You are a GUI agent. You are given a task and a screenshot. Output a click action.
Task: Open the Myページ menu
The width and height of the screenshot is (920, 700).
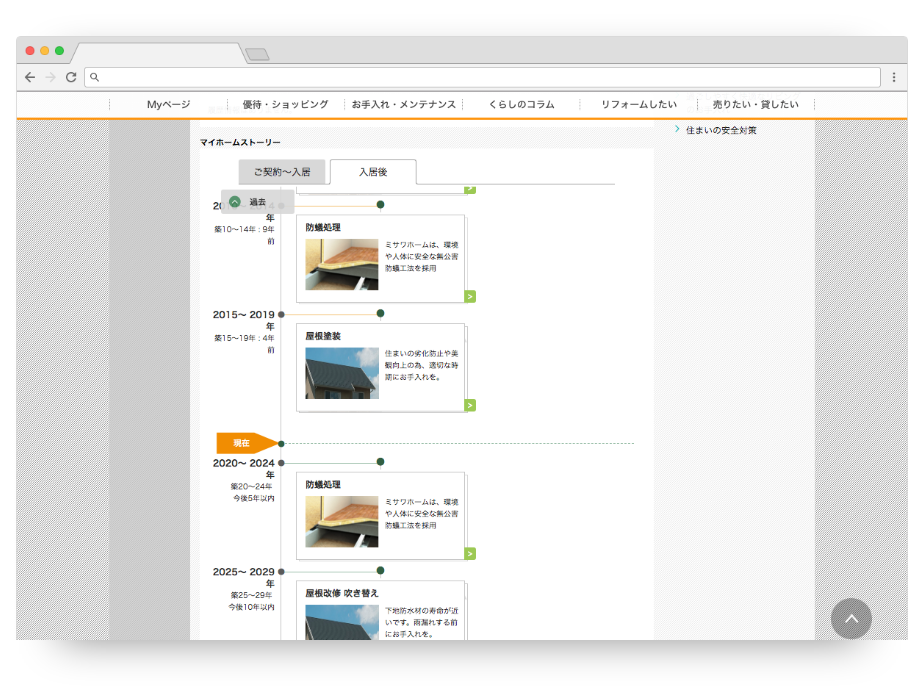168,104
